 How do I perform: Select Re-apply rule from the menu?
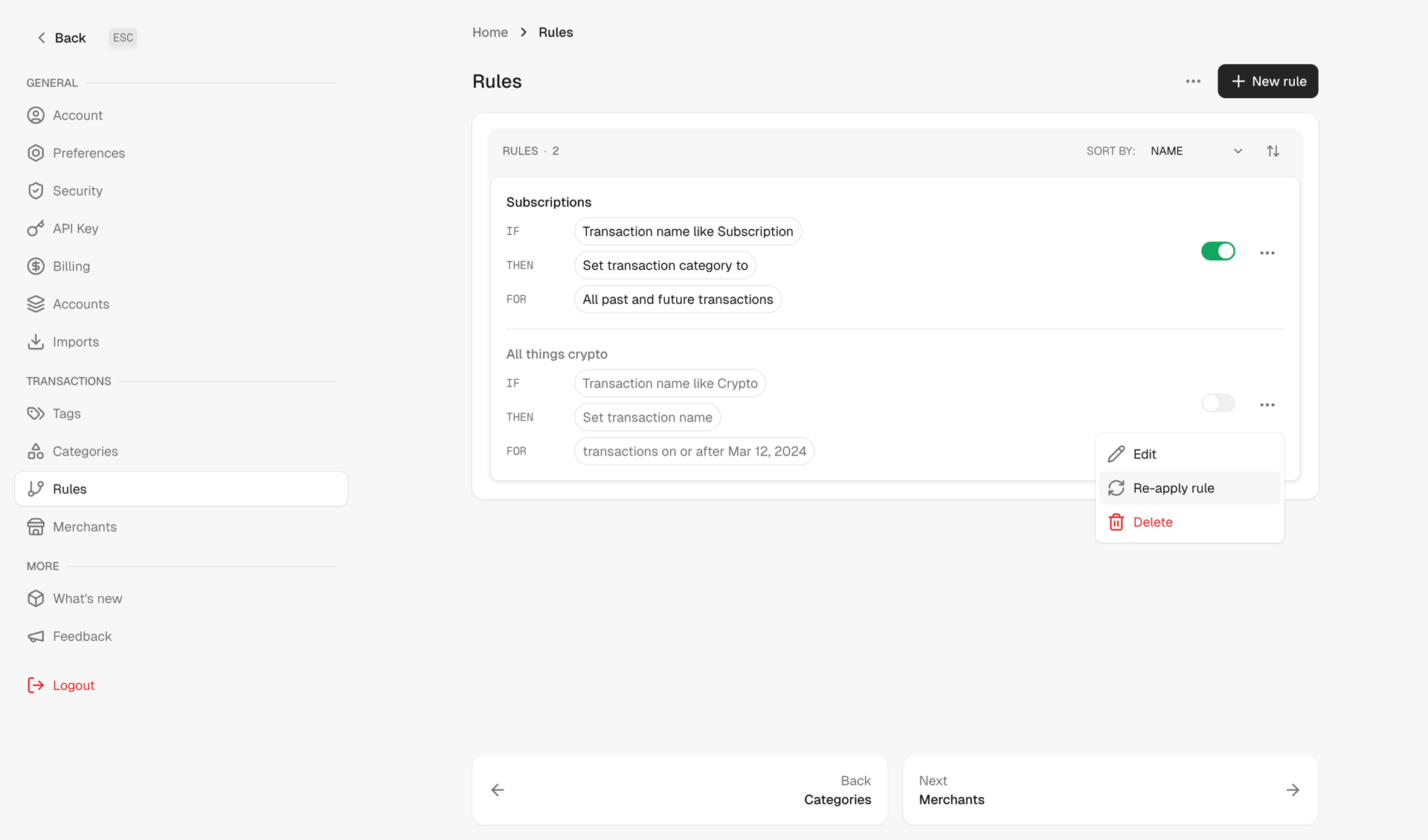coord(1173,488)
